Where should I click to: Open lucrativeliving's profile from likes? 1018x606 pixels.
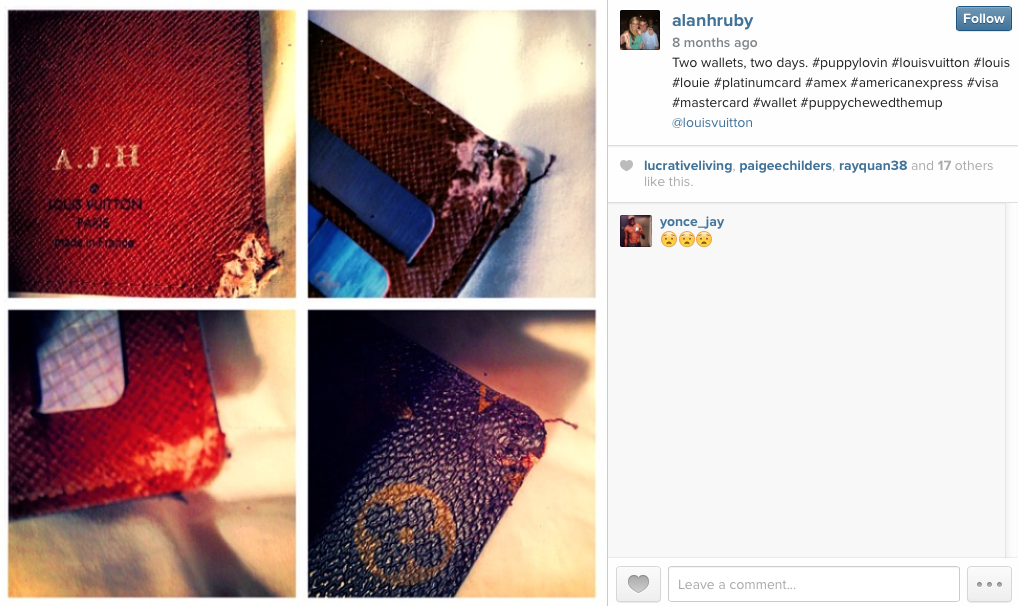[x=688, y=166]
